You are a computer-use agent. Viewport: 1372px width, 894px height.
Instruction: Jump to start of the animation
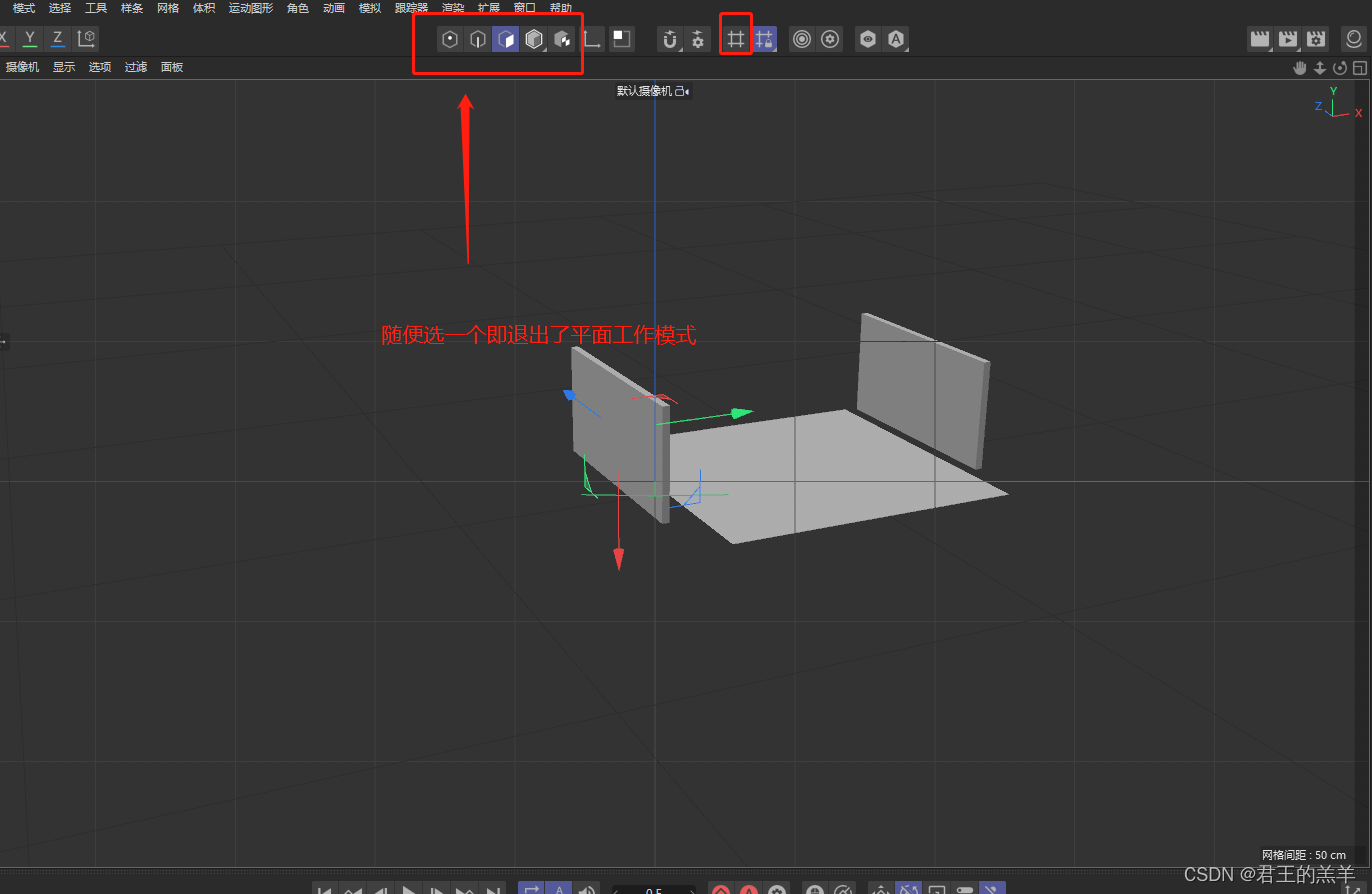pyautogui.click(x=324, y=889)
